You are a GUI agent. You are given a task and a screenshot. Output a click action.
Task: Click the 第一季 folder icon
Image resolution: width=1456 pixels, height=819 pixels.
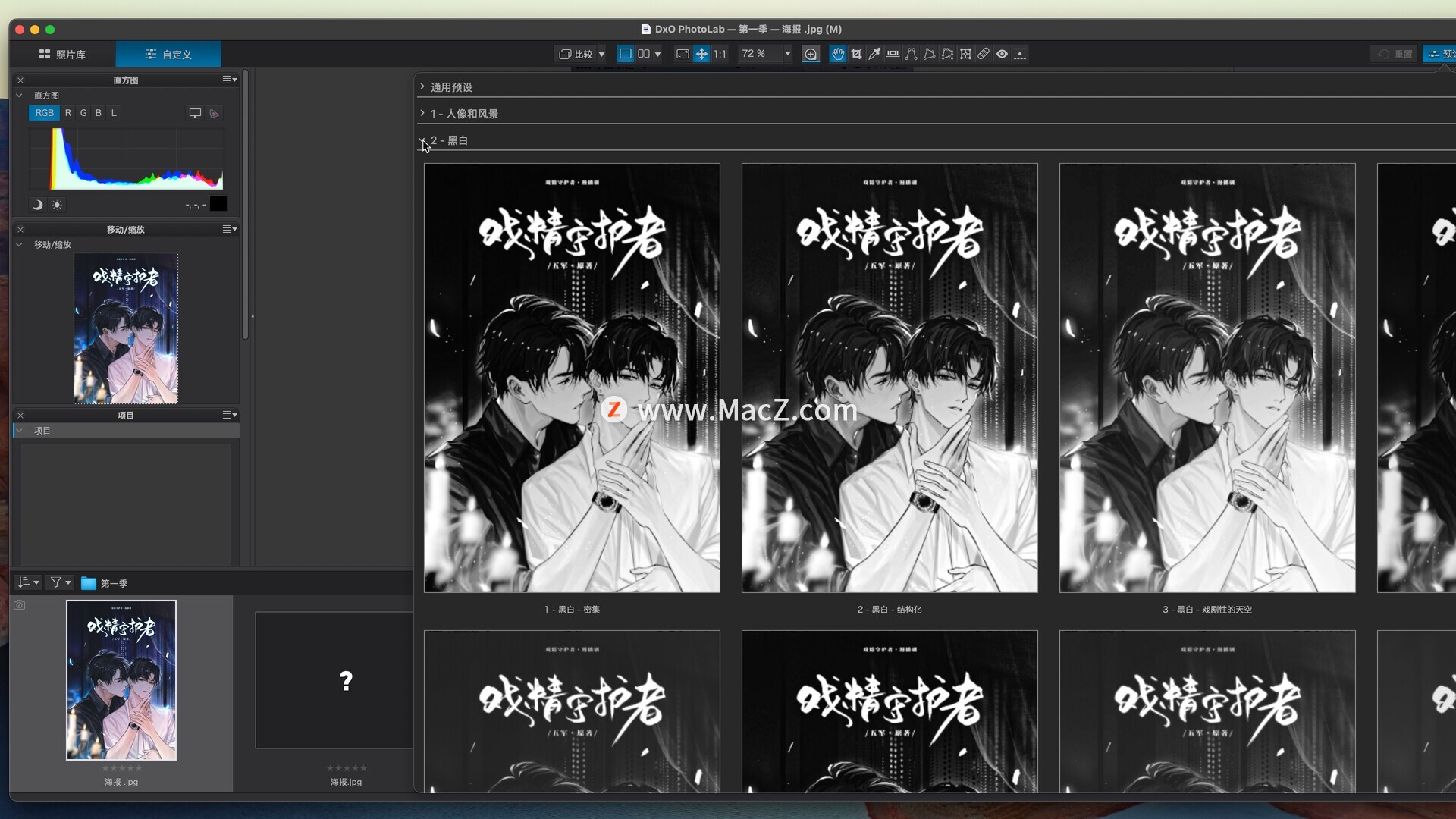pos(89,583)
